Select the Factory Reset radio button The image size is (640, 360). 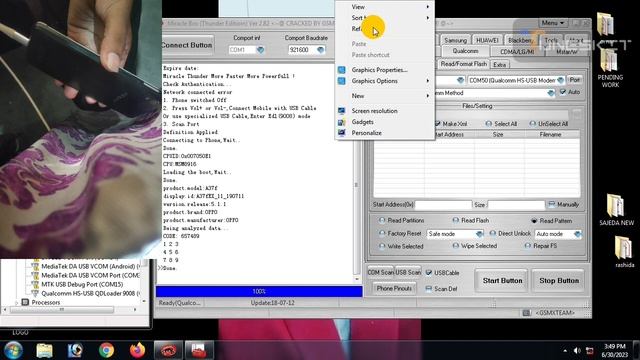pyautogui.click(x=382, y=233)
